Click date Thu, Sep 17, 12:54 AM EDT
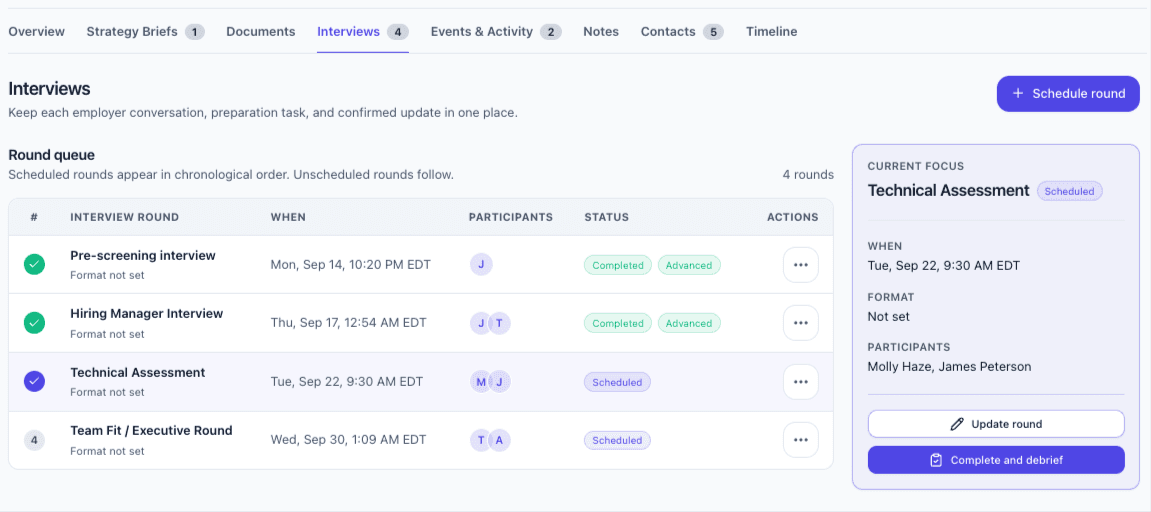This screenshot has height=512, width=1151. (349, 322)
